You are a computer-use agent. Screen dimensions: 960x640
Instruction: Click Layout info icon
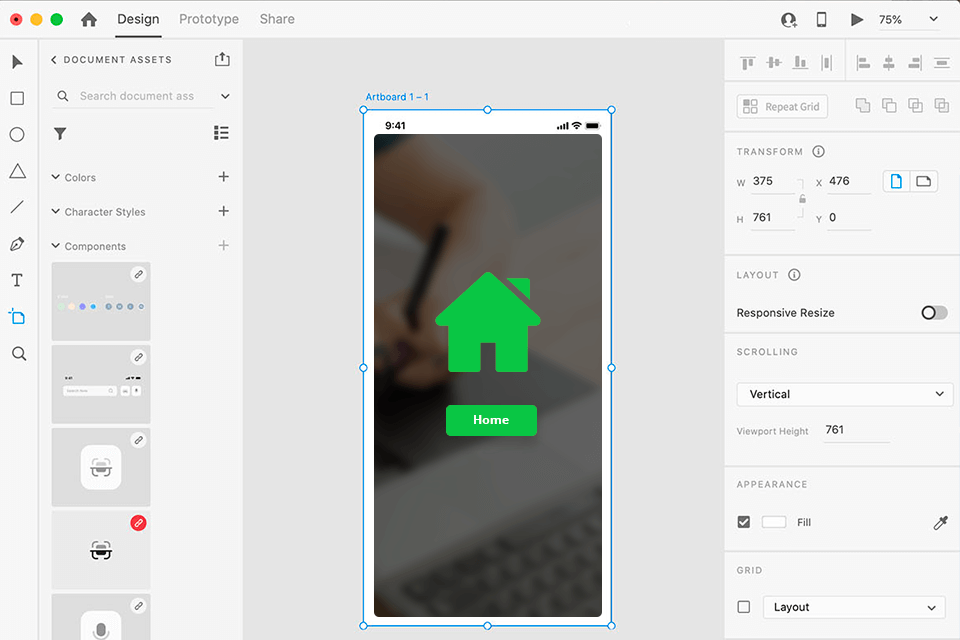(794, 274)
